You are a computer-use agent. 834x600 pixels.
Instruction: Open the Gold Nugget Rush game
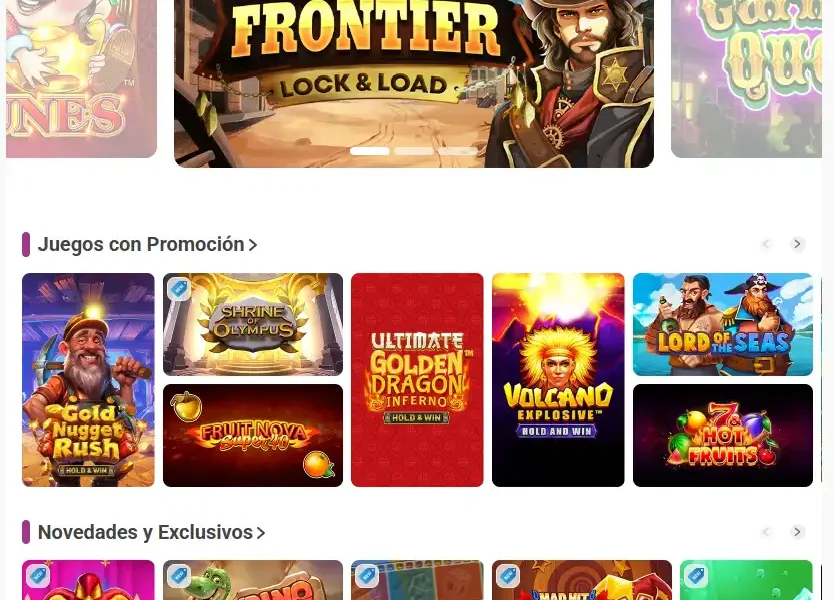88,380
